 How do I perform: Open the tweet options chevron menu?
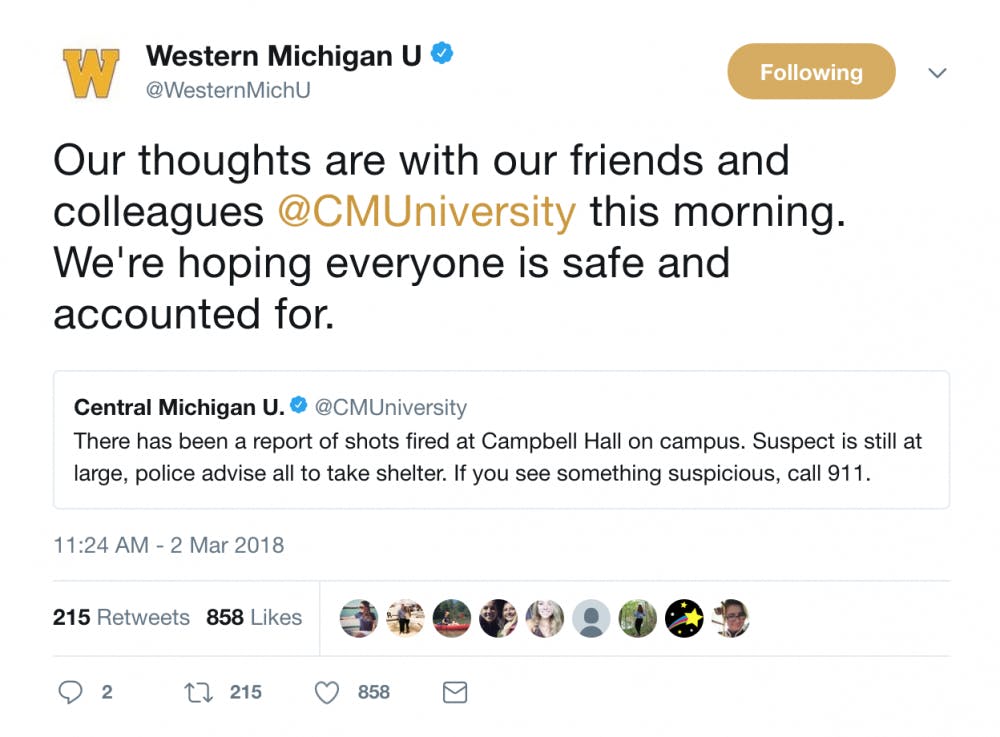tap(937, 73)
